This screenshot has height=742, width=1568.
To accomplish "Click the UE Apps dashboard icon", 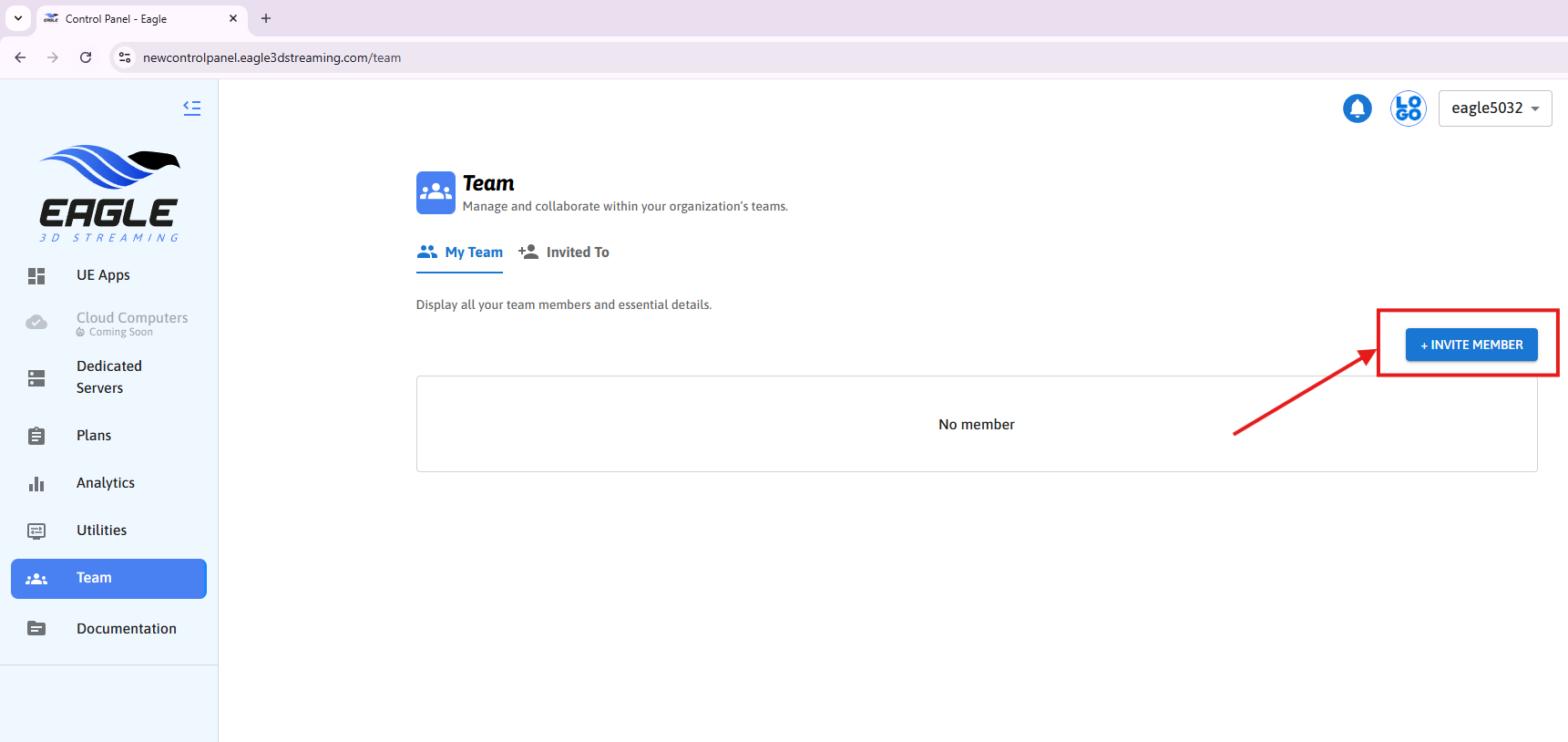I will [x=36, y=276].
